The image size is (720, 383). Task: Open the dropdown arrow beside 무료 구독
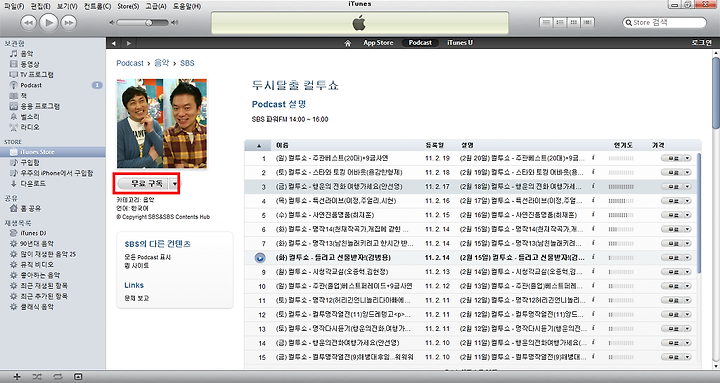(174, 184)
